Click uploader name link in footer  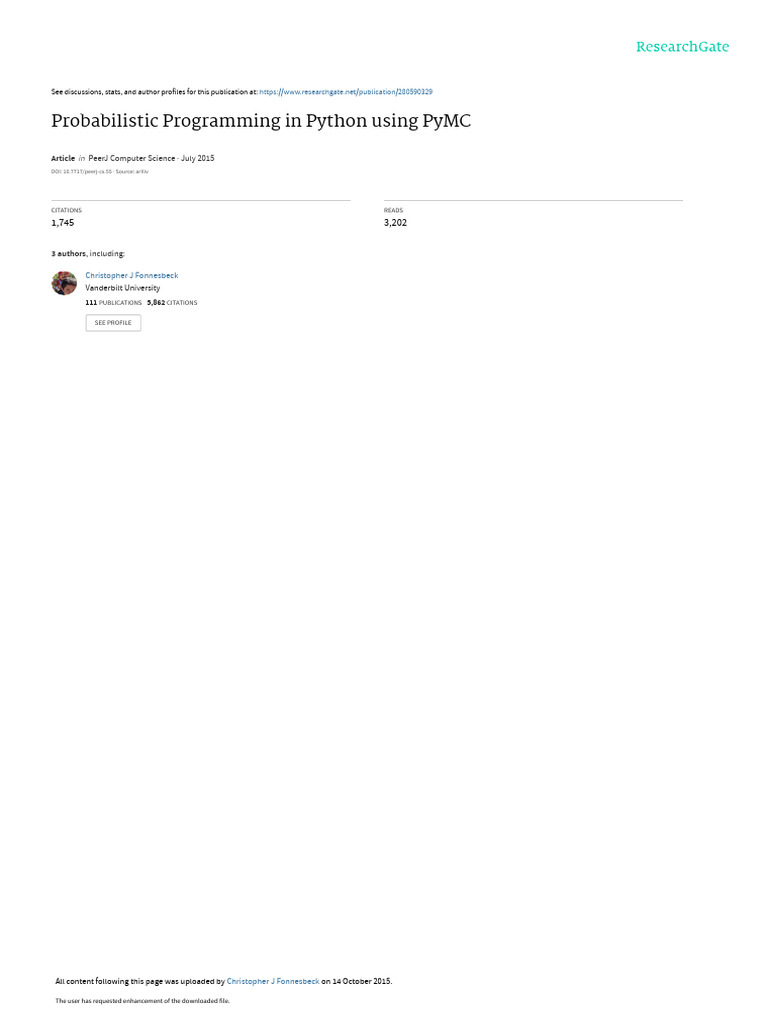click(x=273, y=981)
